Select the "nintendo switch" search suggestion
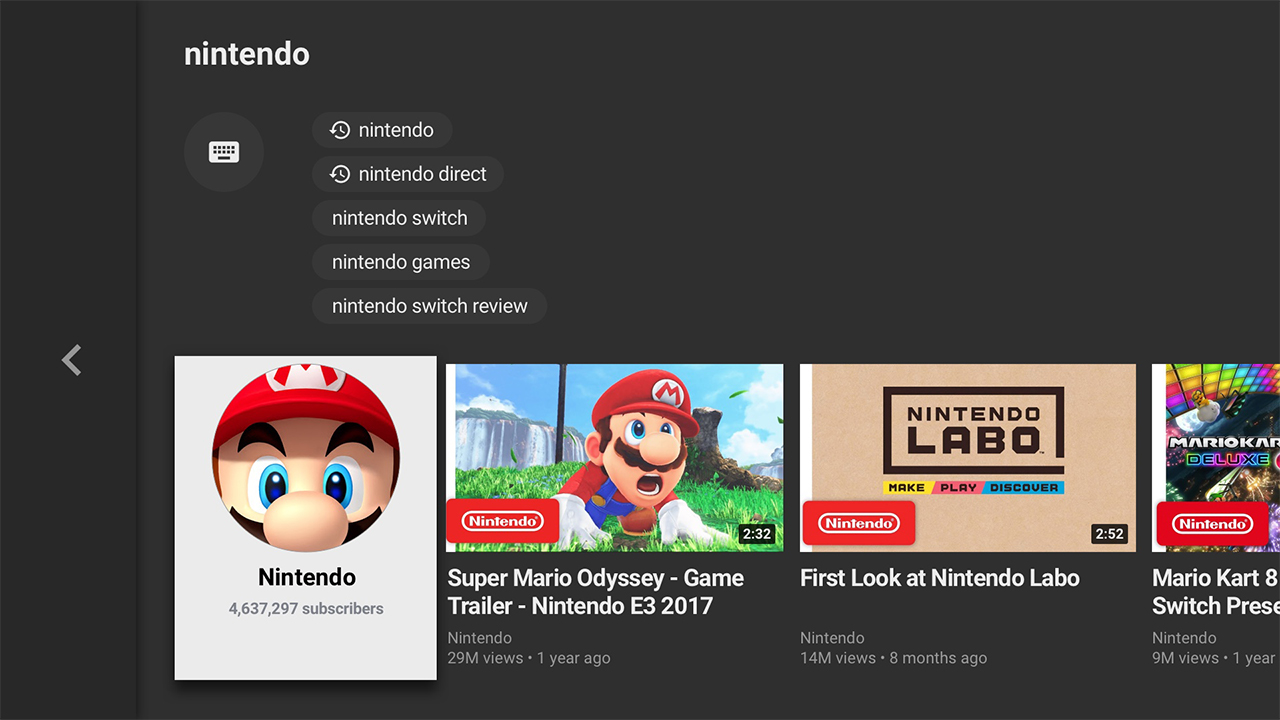Viewport: 1280px width, 720px height. click(x=399, y=218)
